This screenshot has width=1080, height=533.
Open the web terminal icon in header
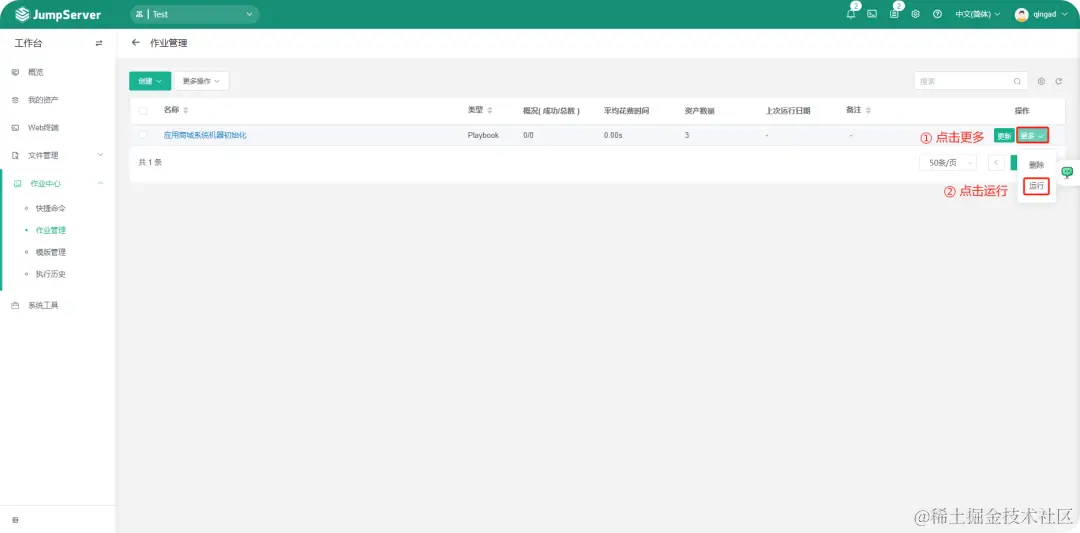coord(872,14)
